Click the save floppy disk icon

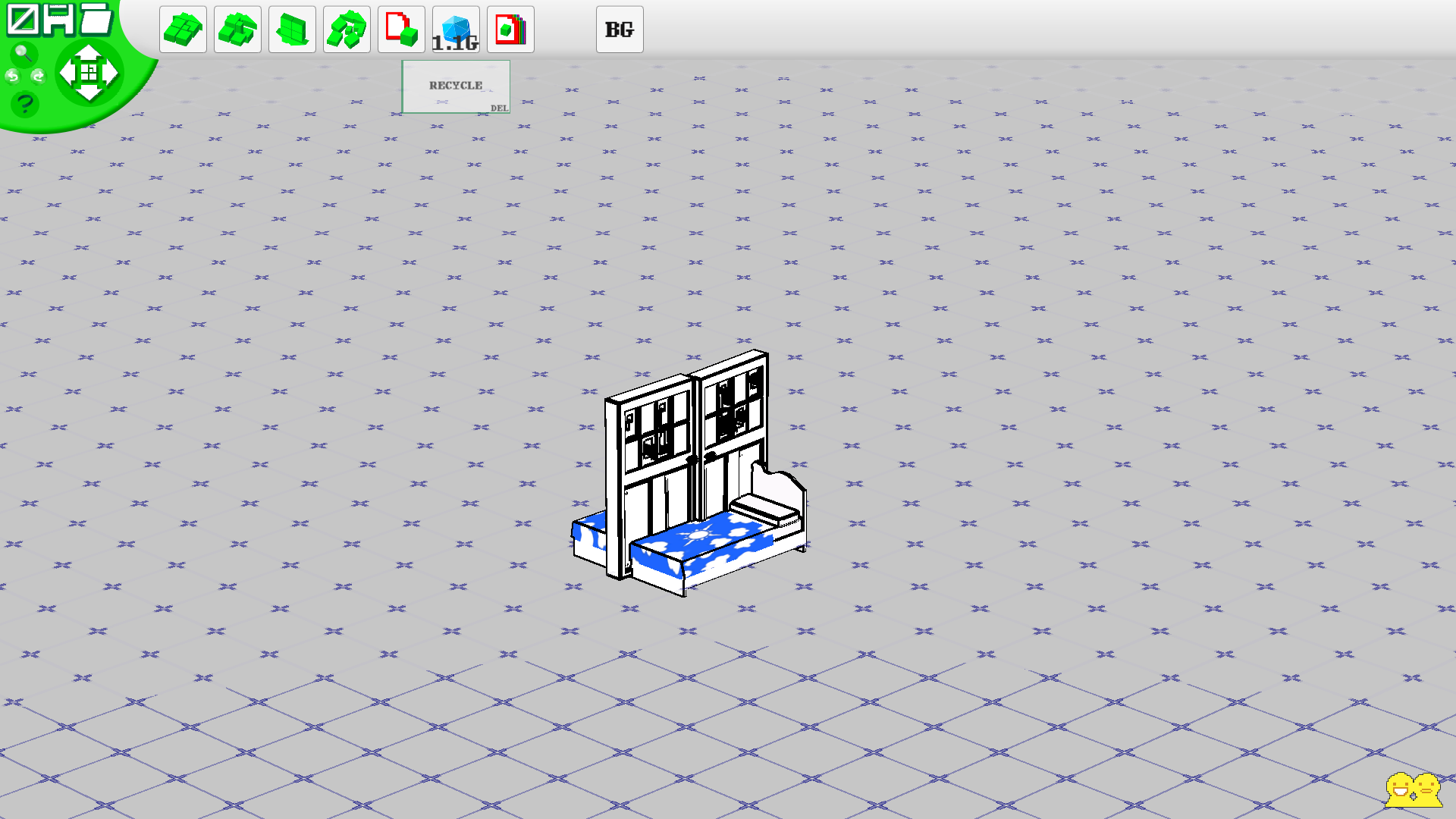59,20
